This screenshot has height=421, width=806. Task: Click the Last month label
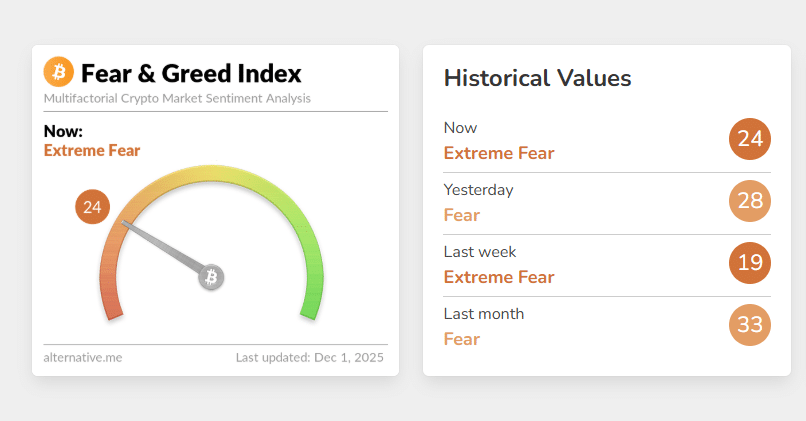pos(484,314)
